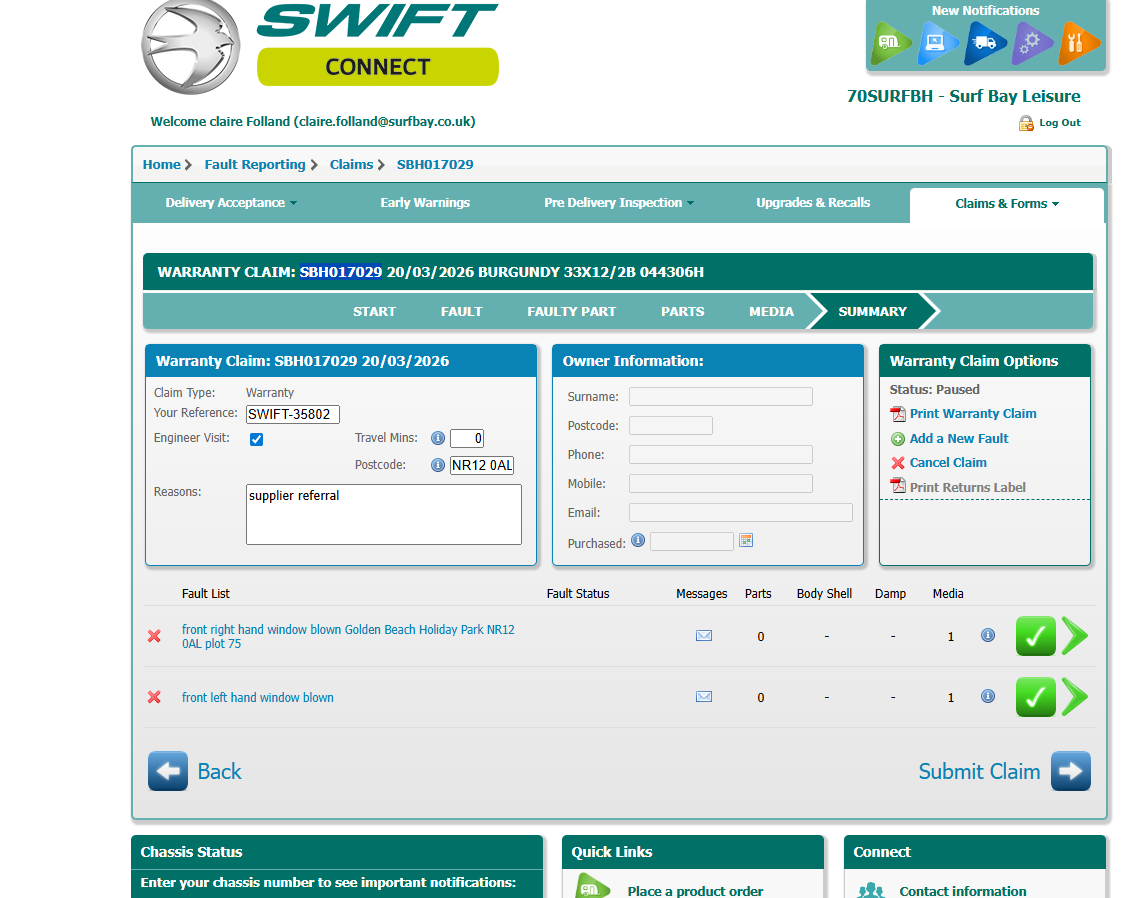The height and width of the screenshot is (898, 1136).
Task: Click the padlock icon beside Log Out
Action: [1026, 123]
